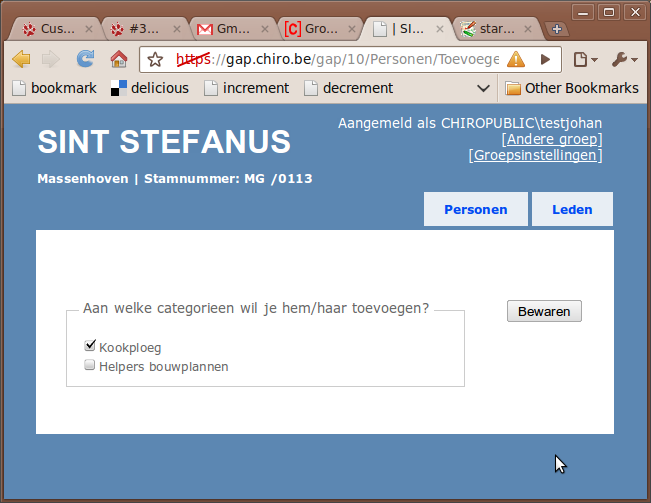This screenshot has width=651, height=503.
Task: Check the Helpers bouwplannen checkbox
Action: 89,365
